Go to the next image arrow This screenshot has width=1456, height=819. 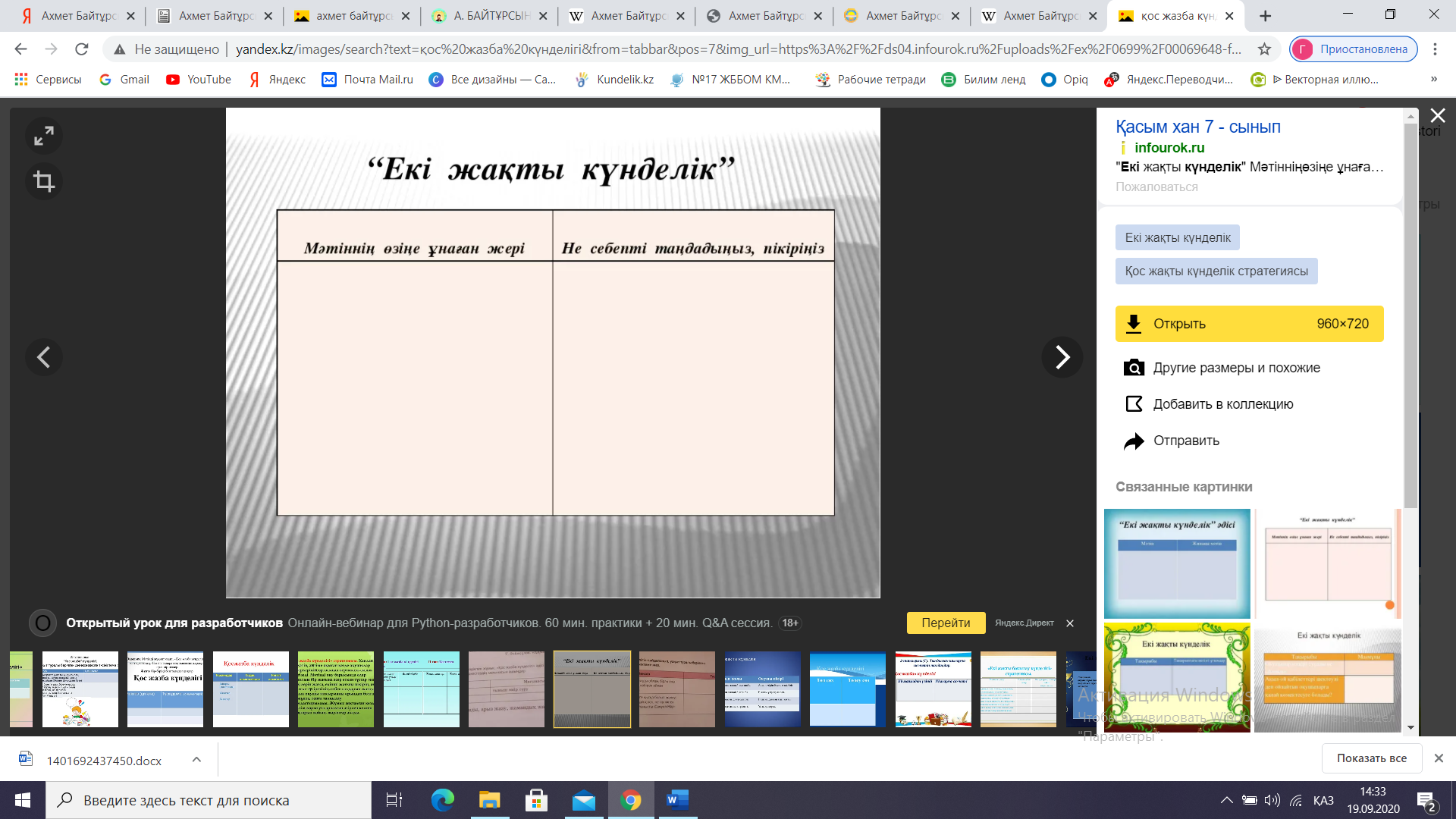pyautogui.click(x=1062, y=357)
